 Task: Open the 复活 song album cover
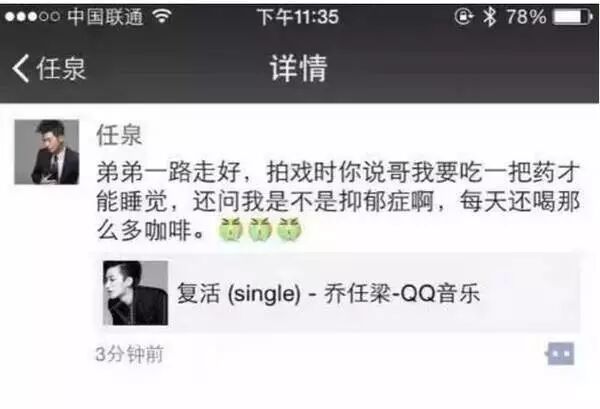[x=135, y=293]
